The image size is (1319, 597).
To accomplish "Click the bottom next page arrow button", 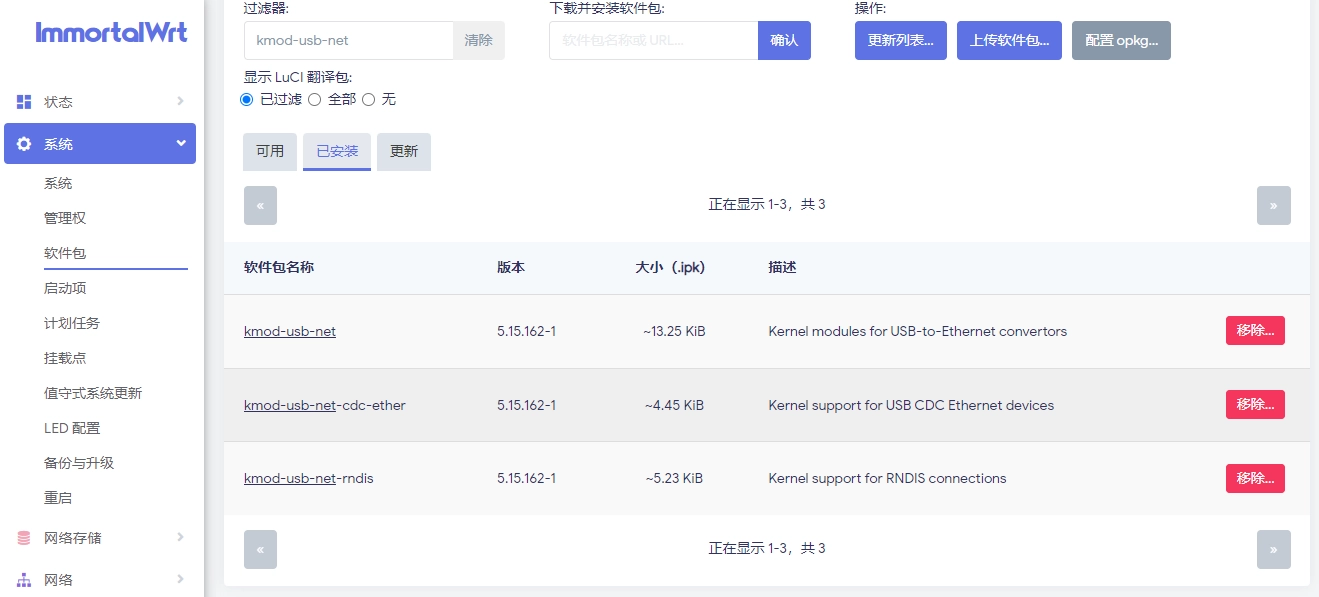I will [x=1273, y=549].
